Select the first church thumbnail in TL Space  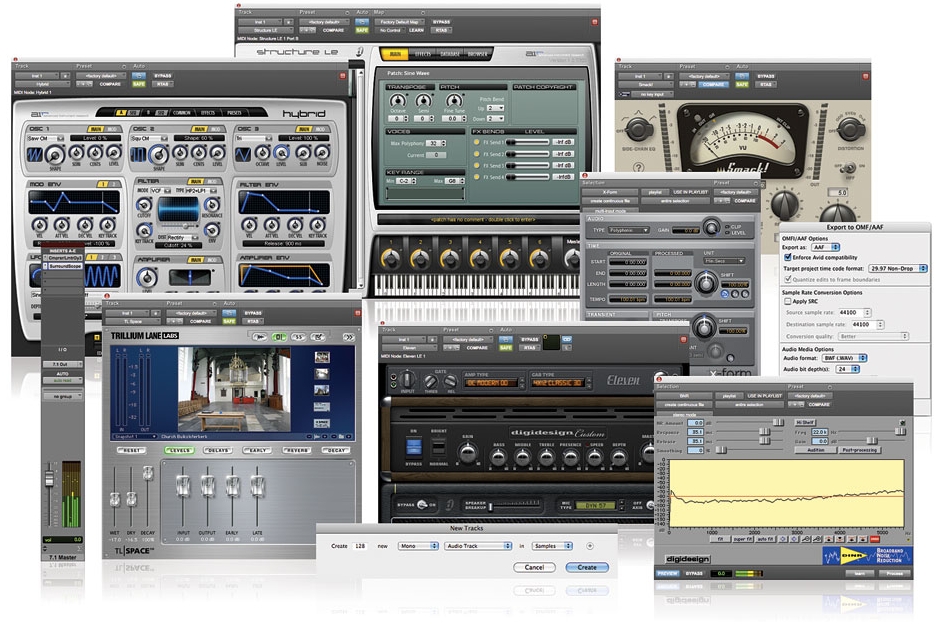click(x=322, y=358)
